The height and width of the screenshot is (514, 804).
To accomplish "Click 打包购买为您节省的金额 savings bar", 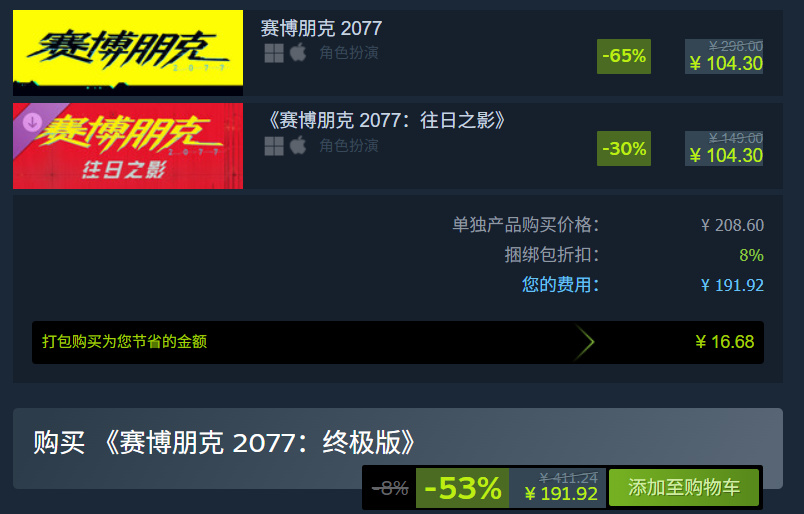I will tap(398, 342).
